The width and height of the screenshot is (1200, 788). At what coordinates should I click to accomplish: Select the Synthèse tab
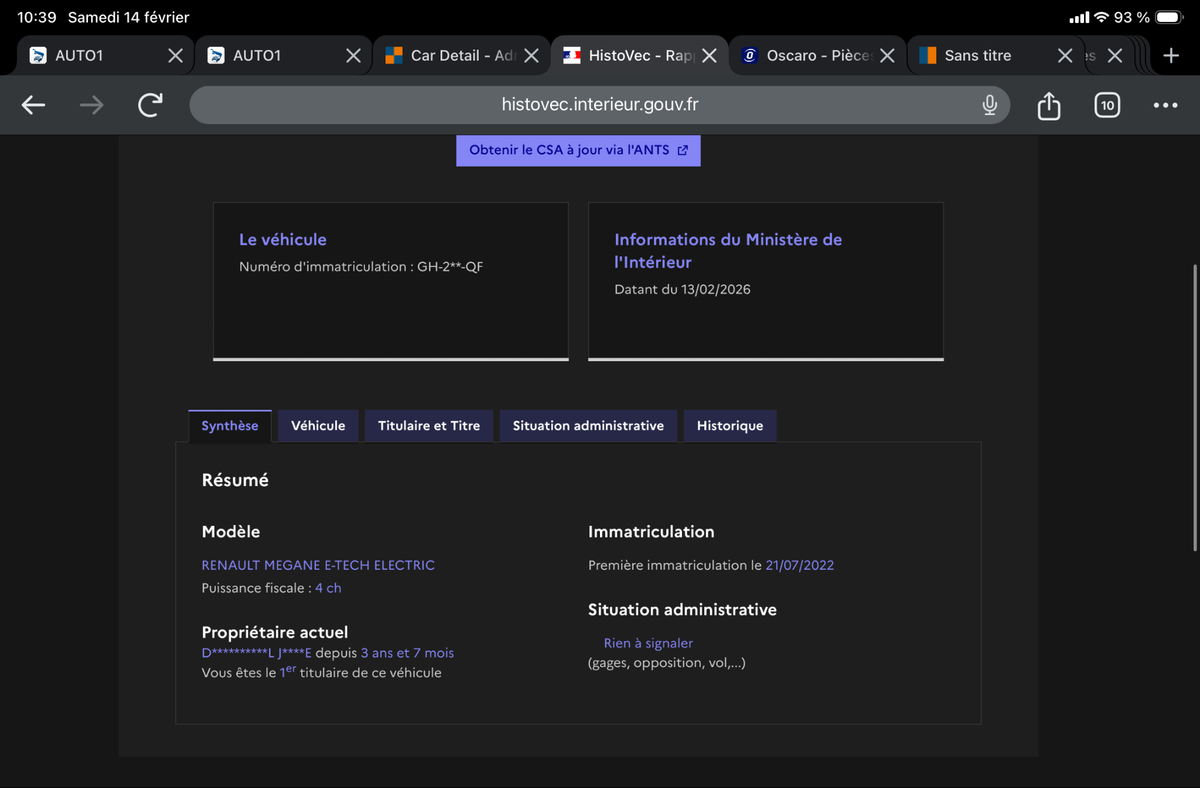[x=230, y=426]
